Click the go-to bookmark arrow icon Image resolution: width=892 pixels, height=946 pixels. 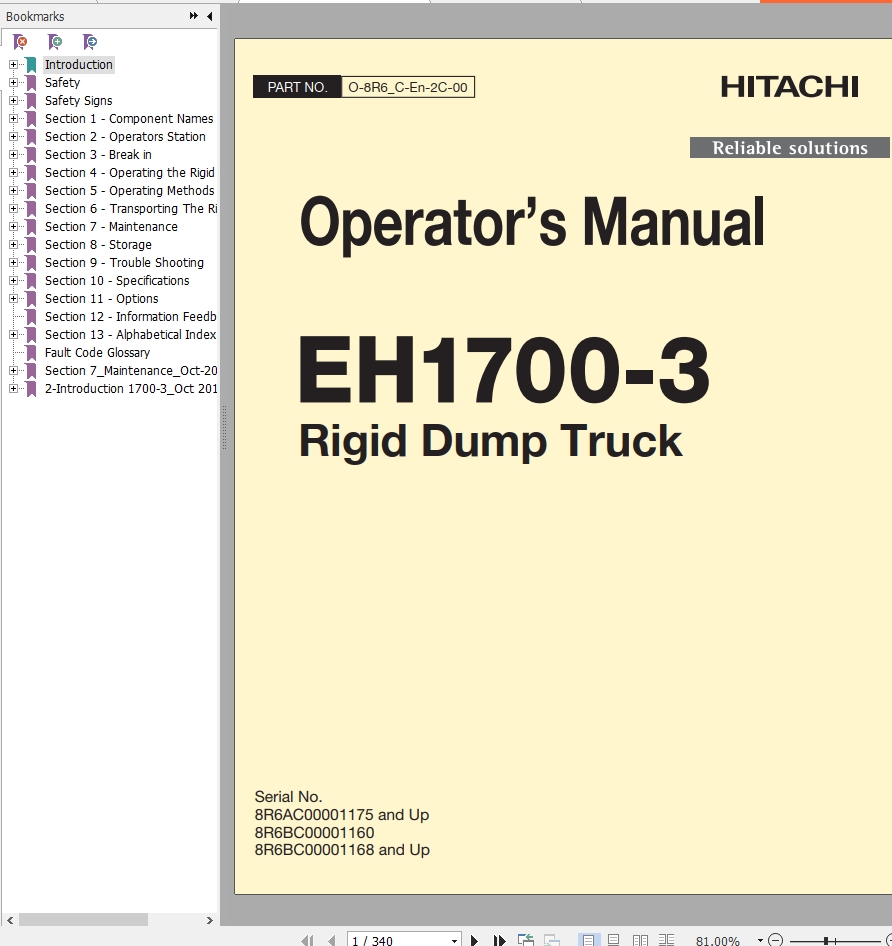(x=90, y=41)
